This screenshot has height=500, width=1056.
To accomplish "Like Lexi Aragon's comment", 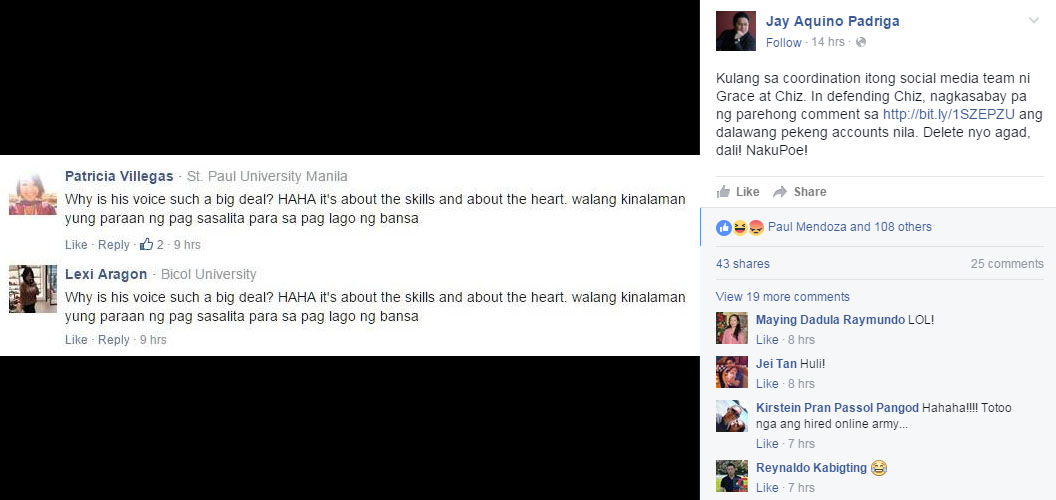I will pyautogui.click(x=76, y=340).
